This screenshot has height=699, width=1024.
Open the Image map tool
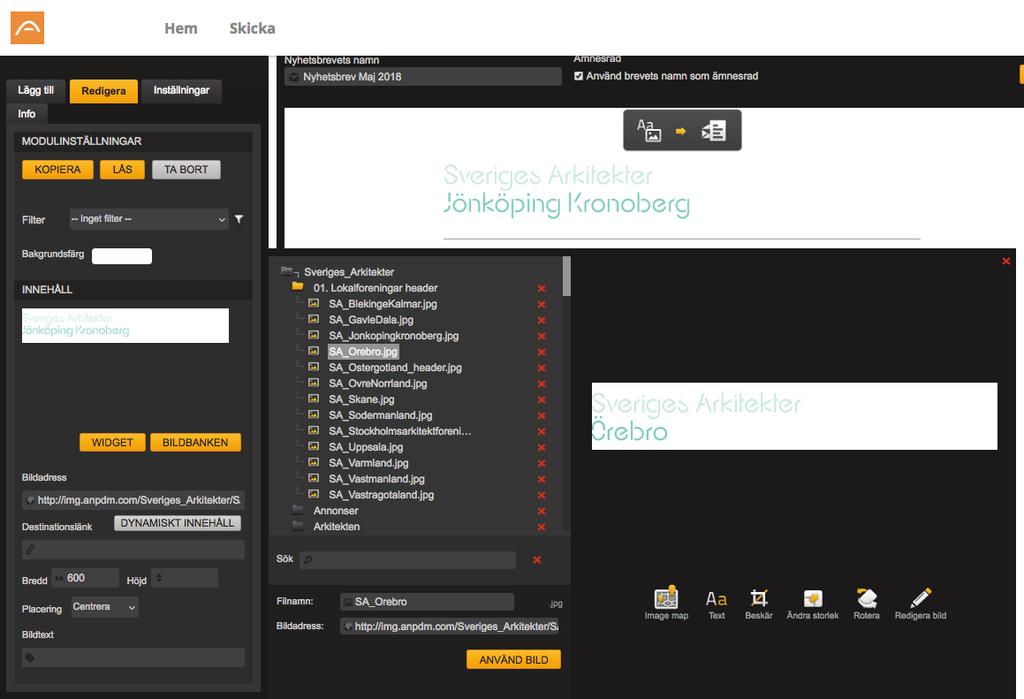click(x=666, y=603)
